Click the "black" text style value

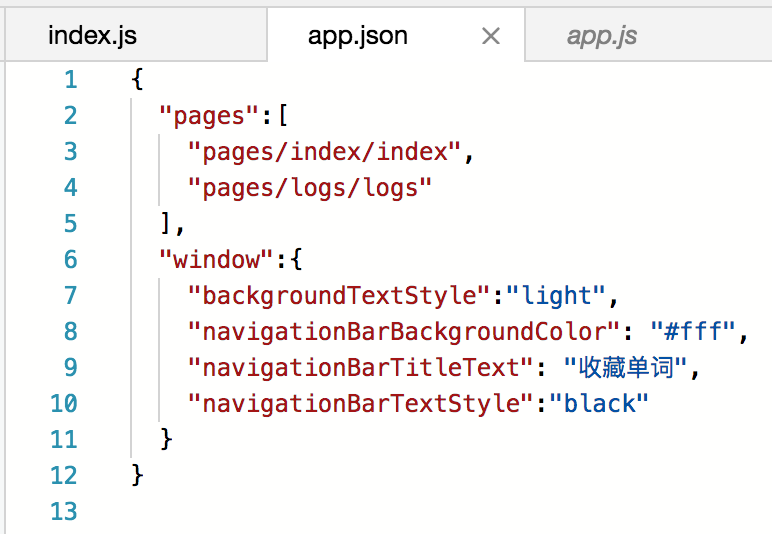point(599,403)
